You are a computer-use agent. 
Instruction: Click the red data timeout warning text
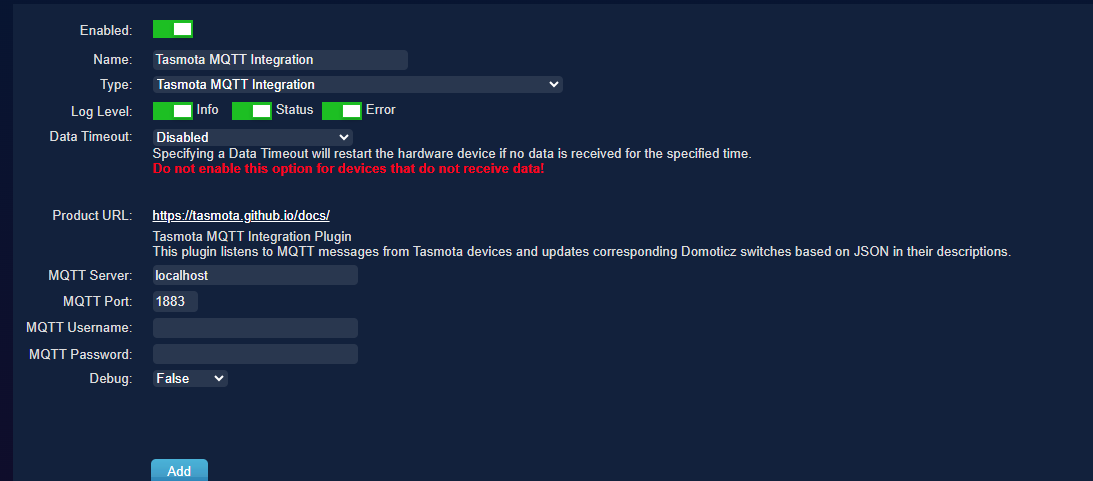[348, 169]
